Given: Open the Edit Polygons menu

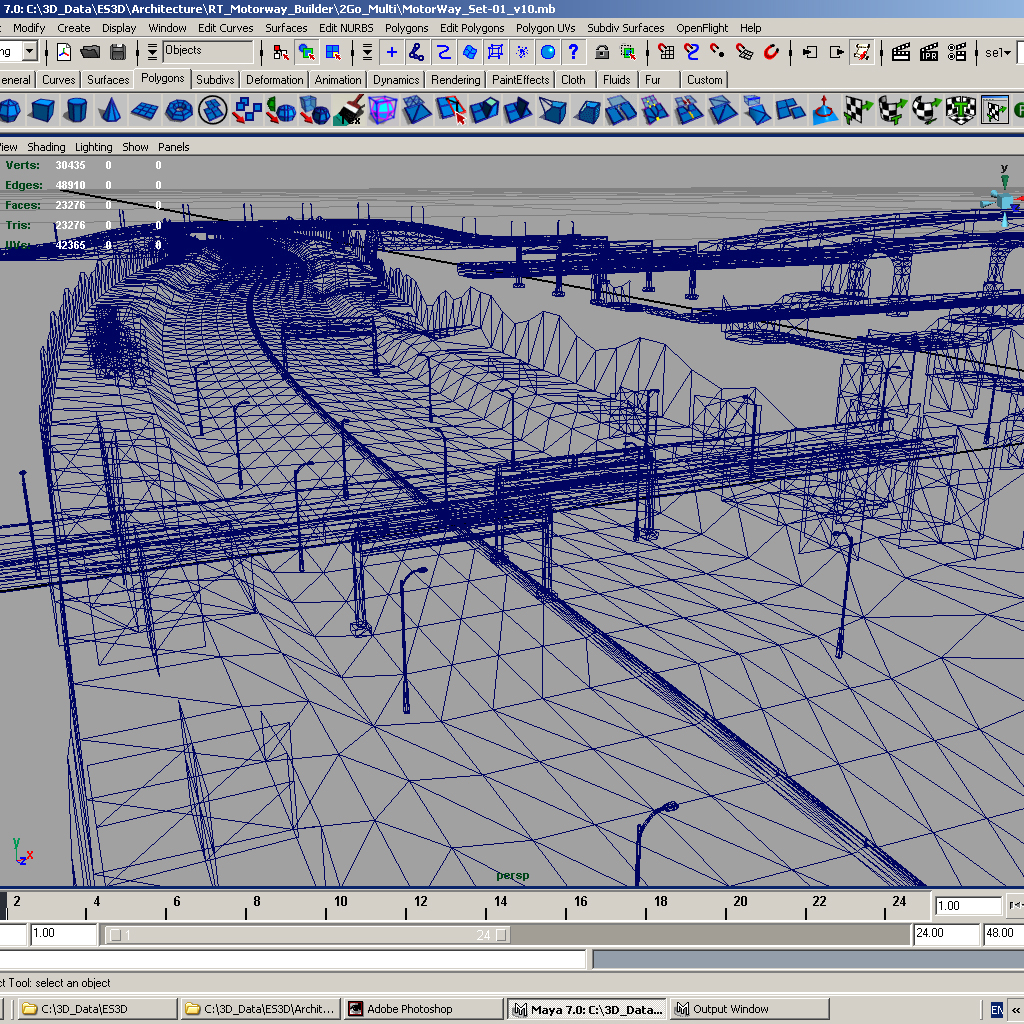Looking at the screenshot, I should click(472, 28).
